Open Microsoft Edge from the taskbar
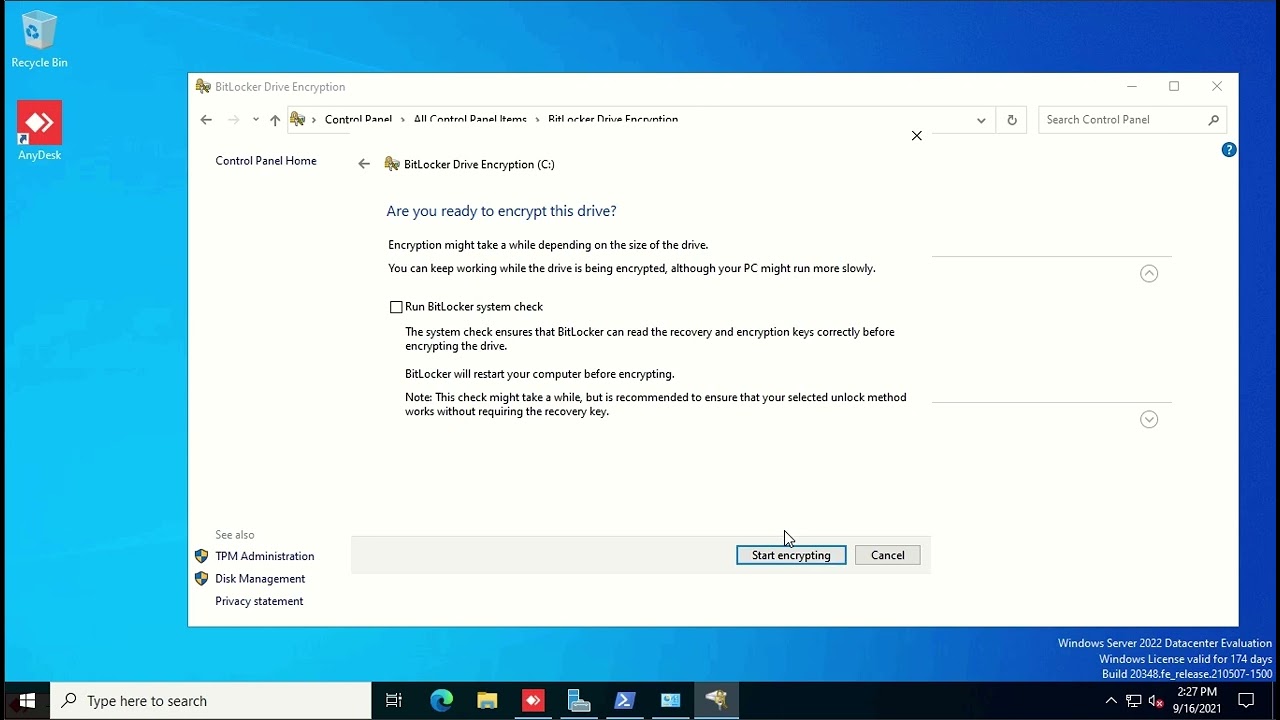 click(441, 701)
